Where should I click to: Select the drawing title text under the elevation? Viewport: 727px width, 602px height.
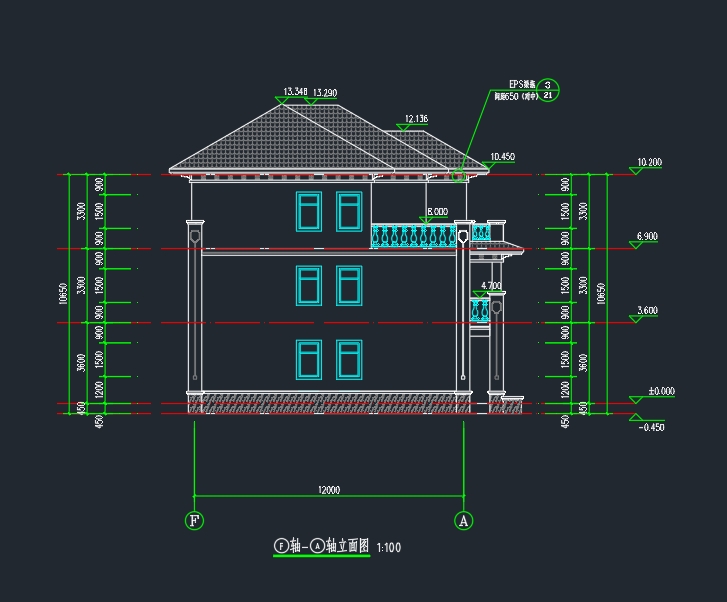click(321, 547)
